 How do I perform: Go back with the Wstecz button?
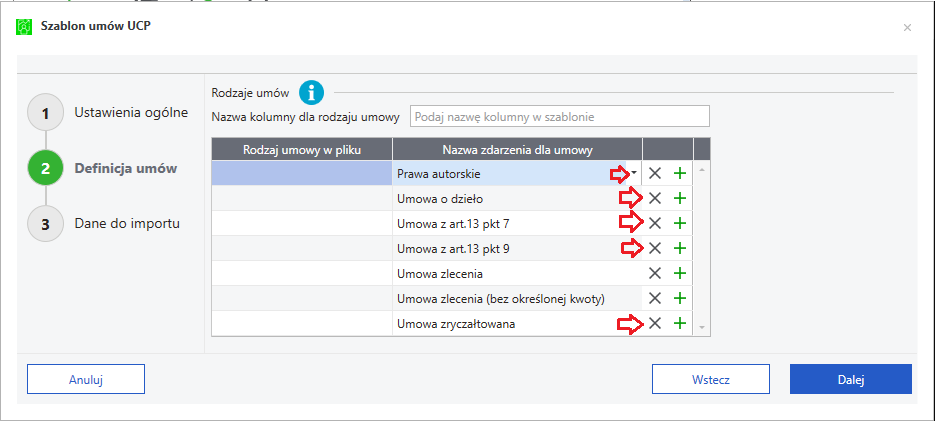click(710, 379)
